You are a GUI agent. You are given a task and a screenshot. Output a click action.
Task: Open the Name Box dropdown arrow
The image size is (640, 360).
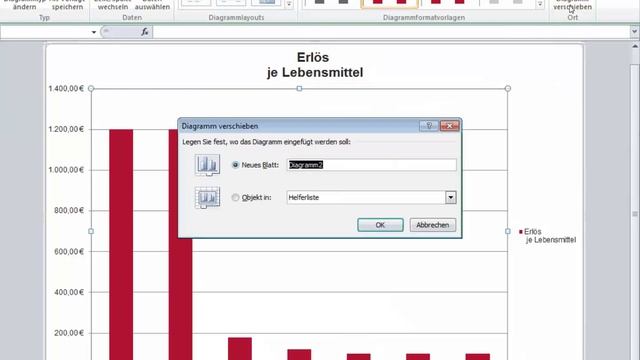93,32
